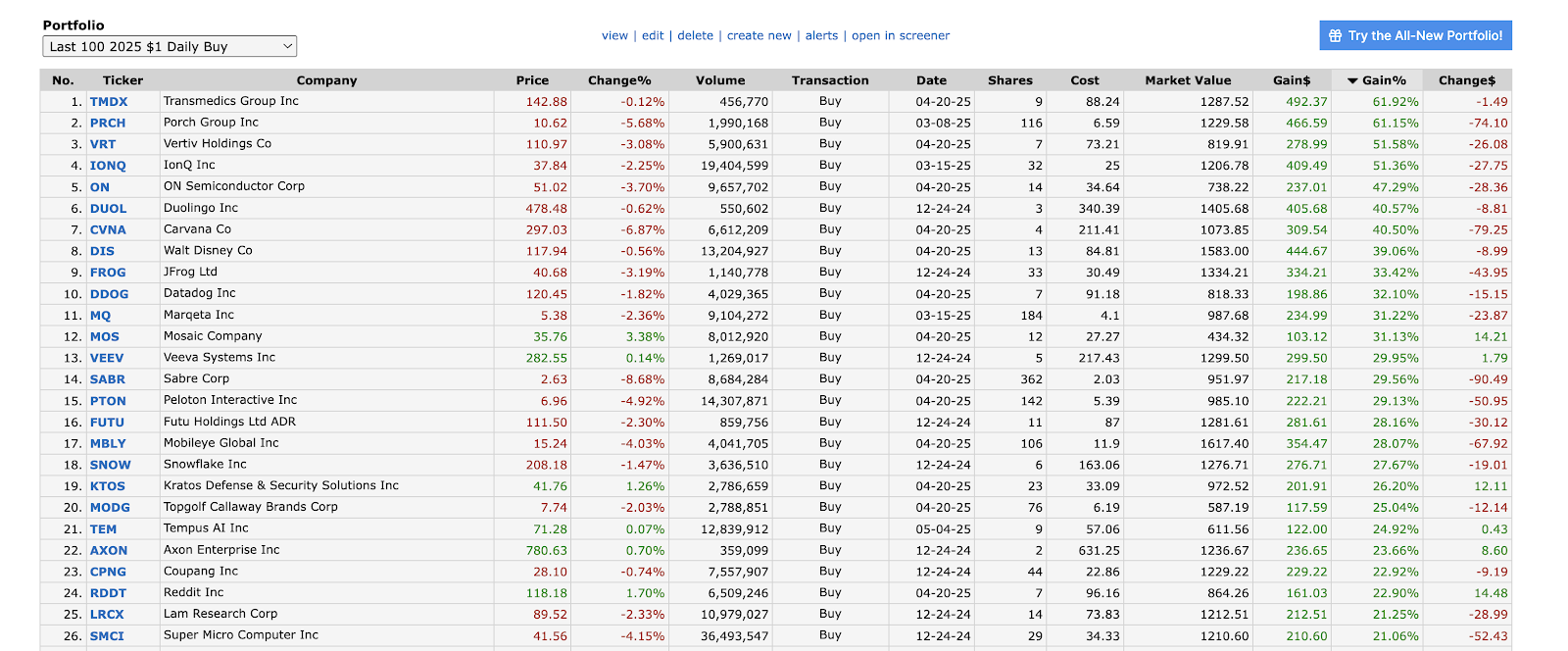Screen dimensions: 1568x651
Task: Open KTOS ticker link
Action: 108,486
